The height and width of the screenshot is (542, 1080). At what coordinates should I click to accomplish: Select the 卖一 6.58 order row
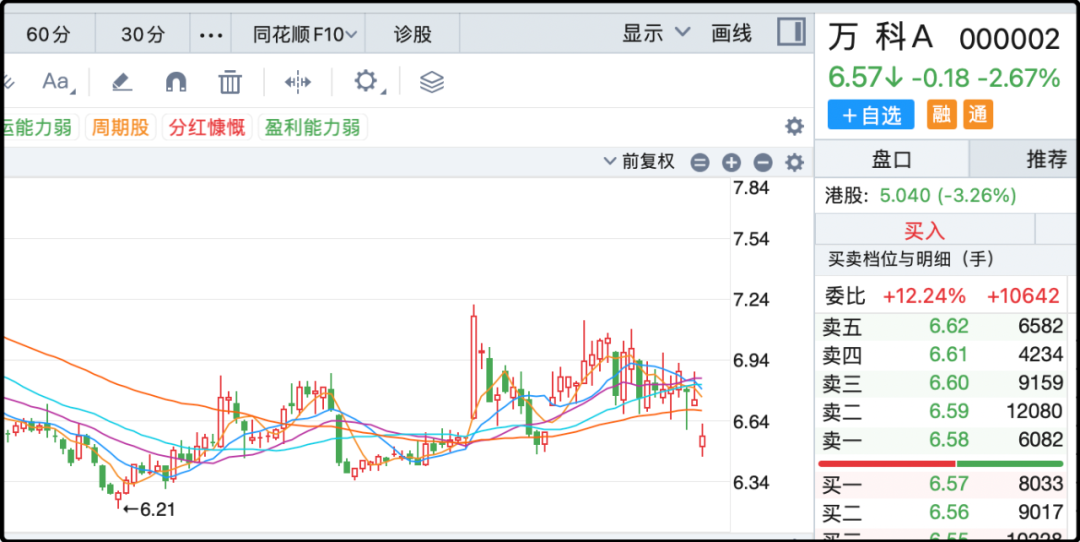point(943,439)
